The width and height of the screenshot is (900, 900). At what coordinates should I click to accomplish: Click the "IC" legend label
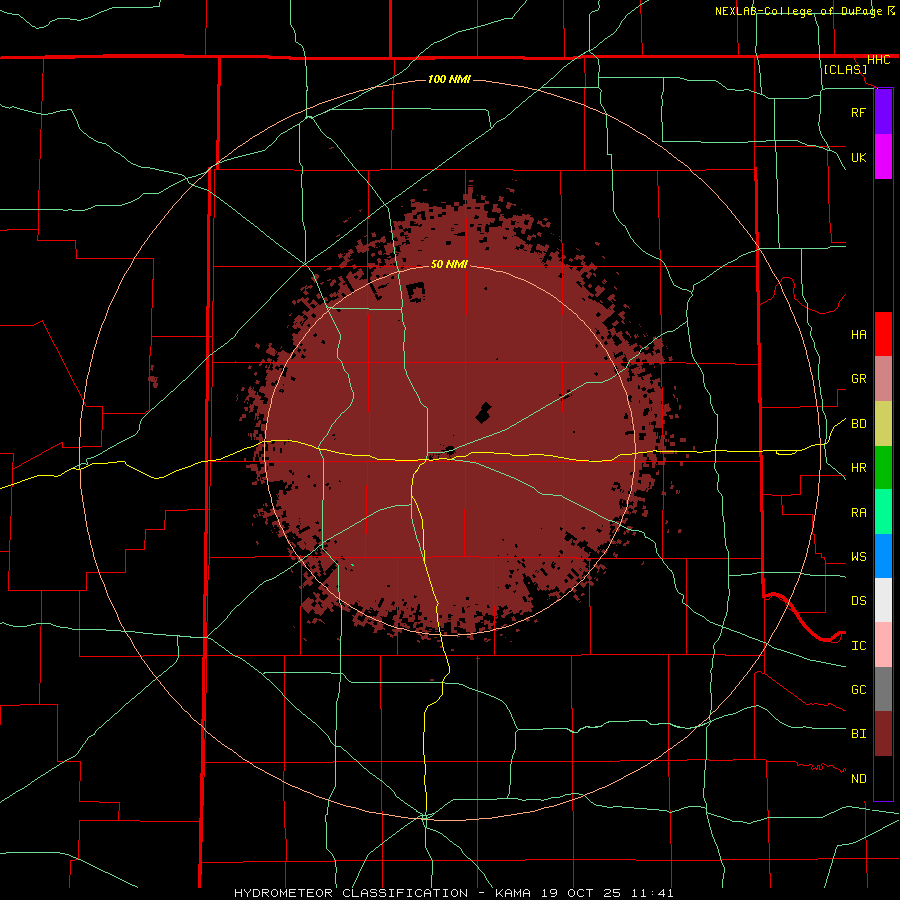859,646
